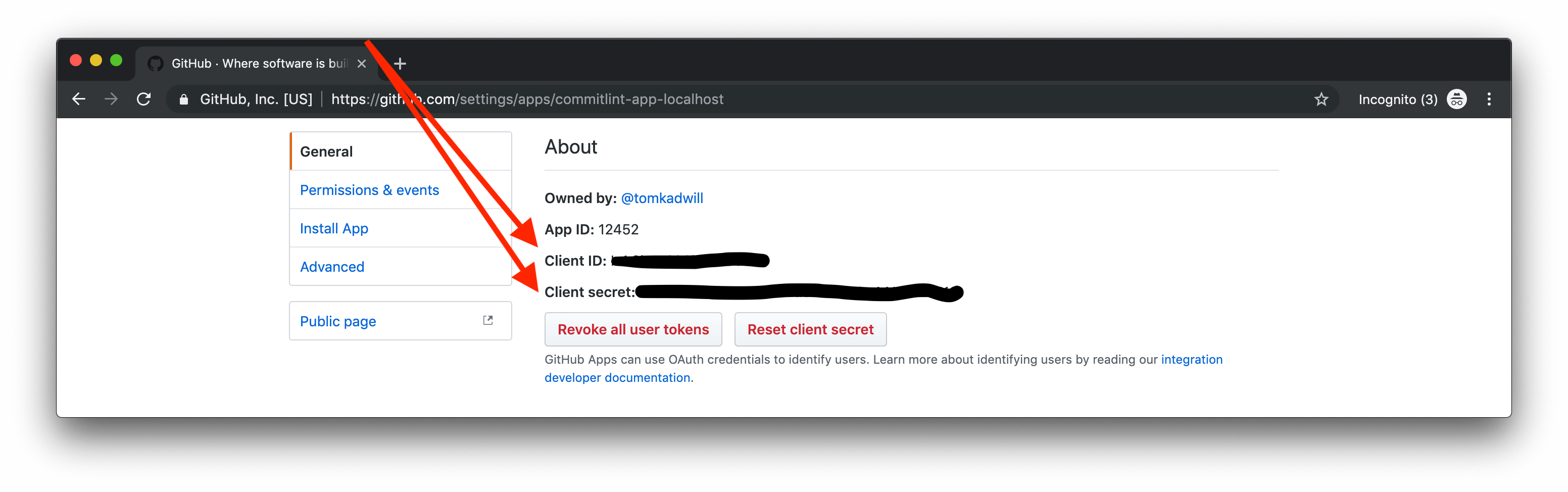Click the site security lock icon
This screenshot has width=1568, height=492.
click(x=183, y=99)
